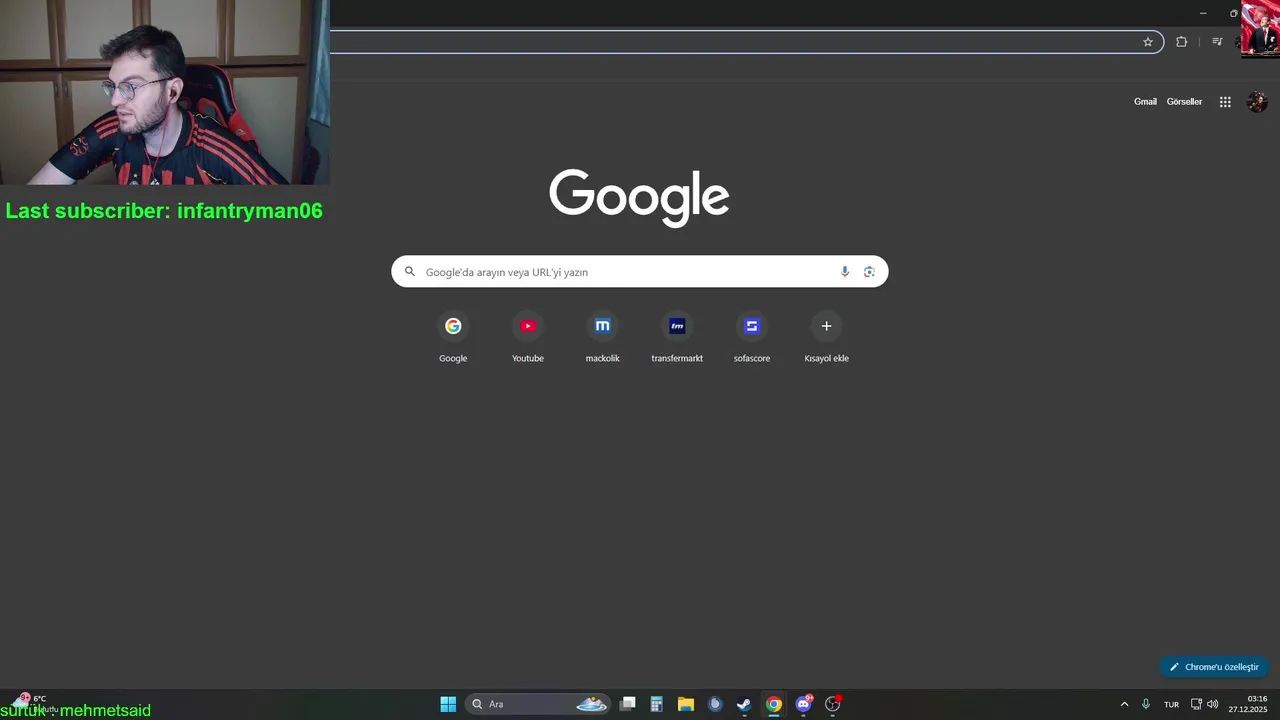Image resolution: width=1280 pixels, height=720 pixels.
Task: Start voice search with the microphone icon
Action: tap(845, 272)
